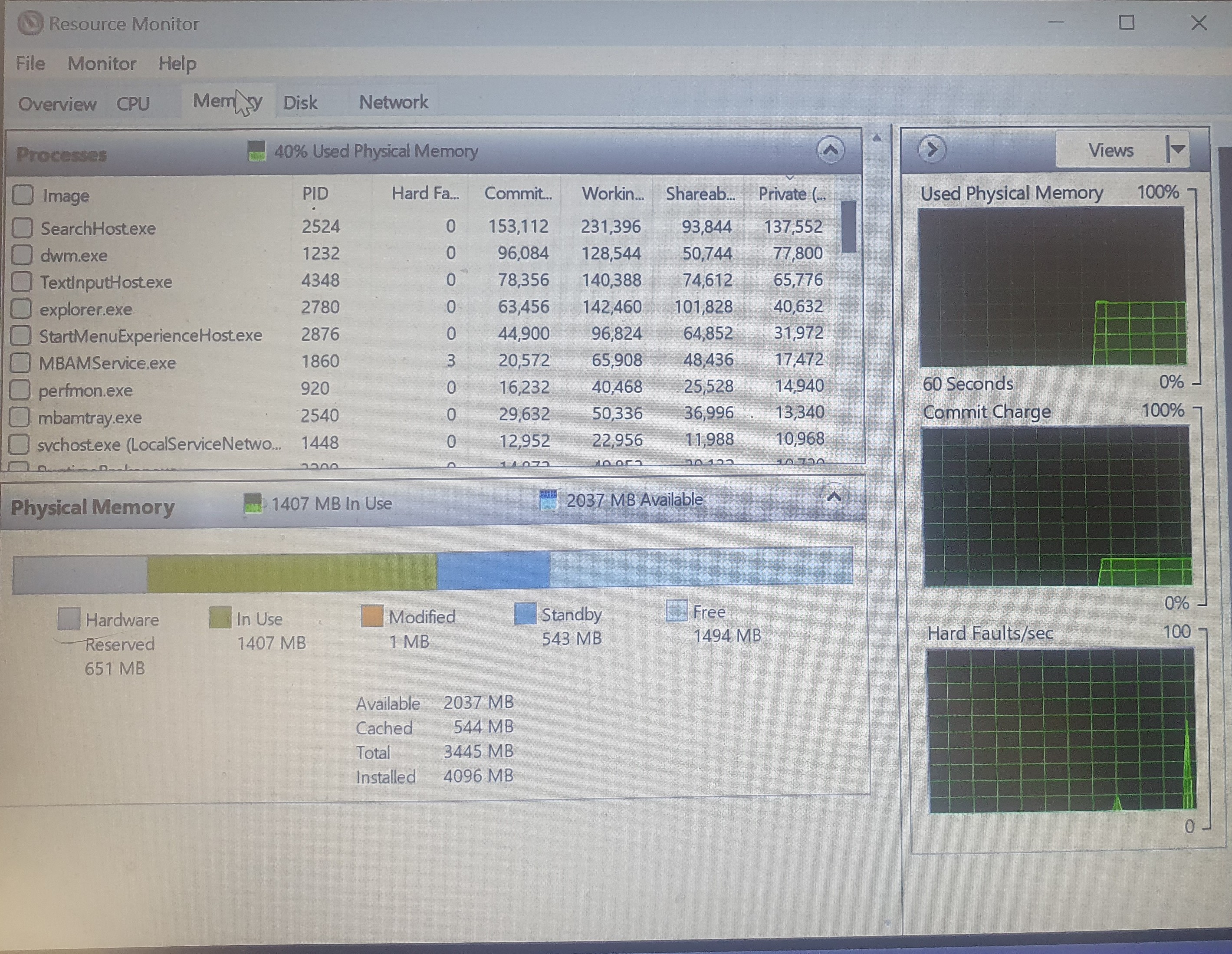Check the explorer.exe process checkbox
The width and height of the screenshot is (1232, 954).
(x=21, y=307)
